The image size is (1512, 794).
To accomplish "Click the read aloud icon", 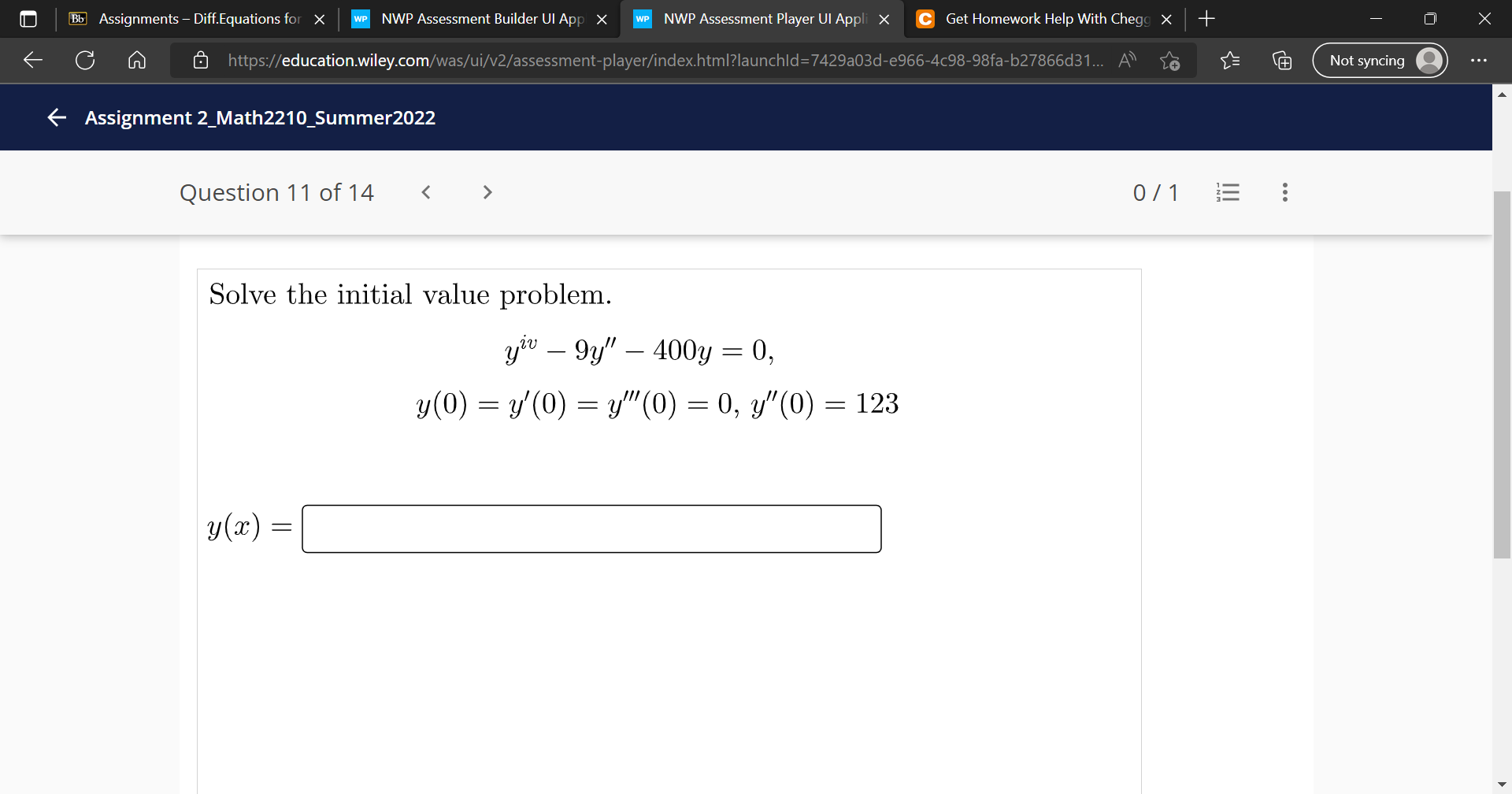I will pos(1127,60).
